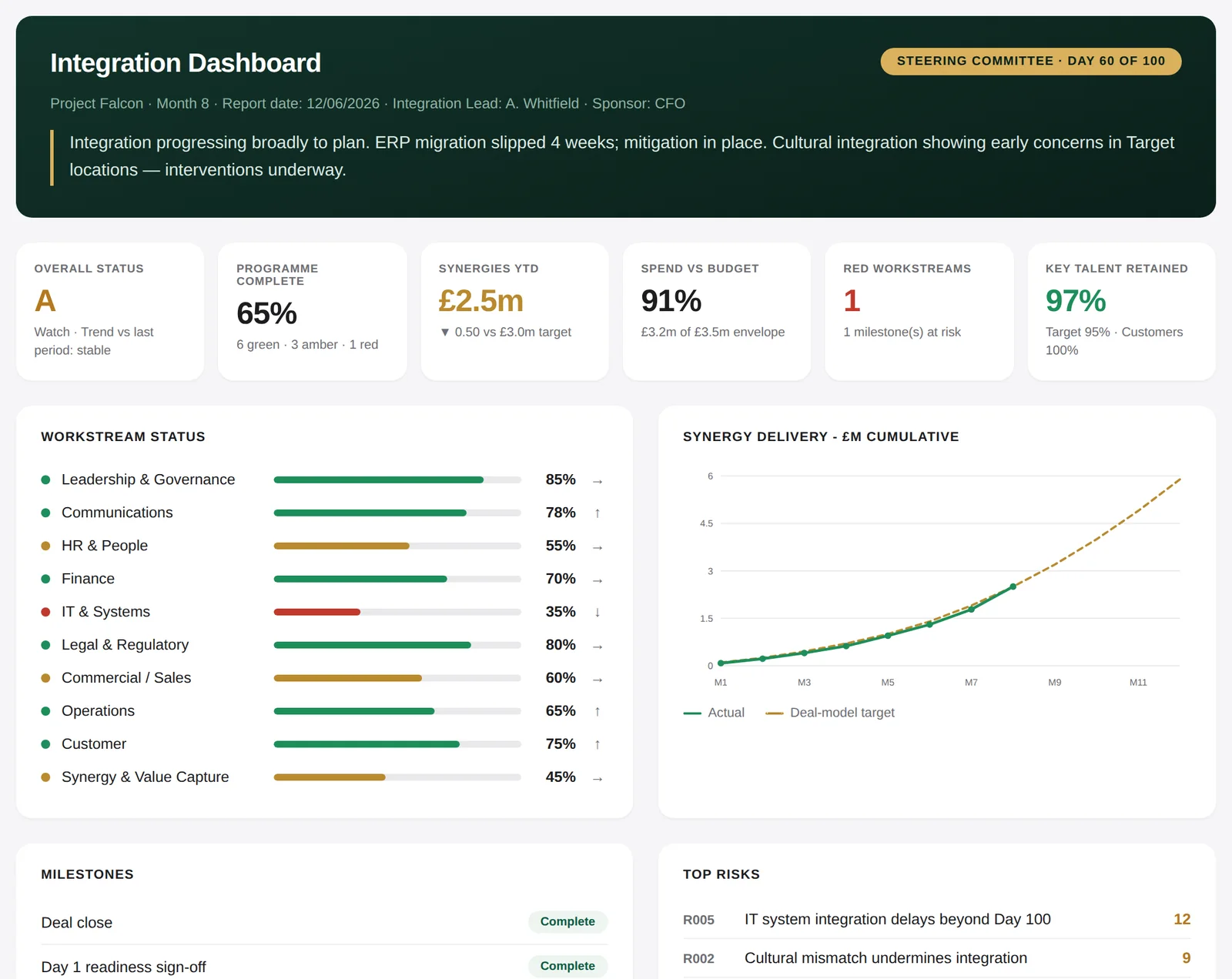This screenshot has width=1232, height=979.
Task: Click risk R005 IT system integration delays
Action: point(936,919)
